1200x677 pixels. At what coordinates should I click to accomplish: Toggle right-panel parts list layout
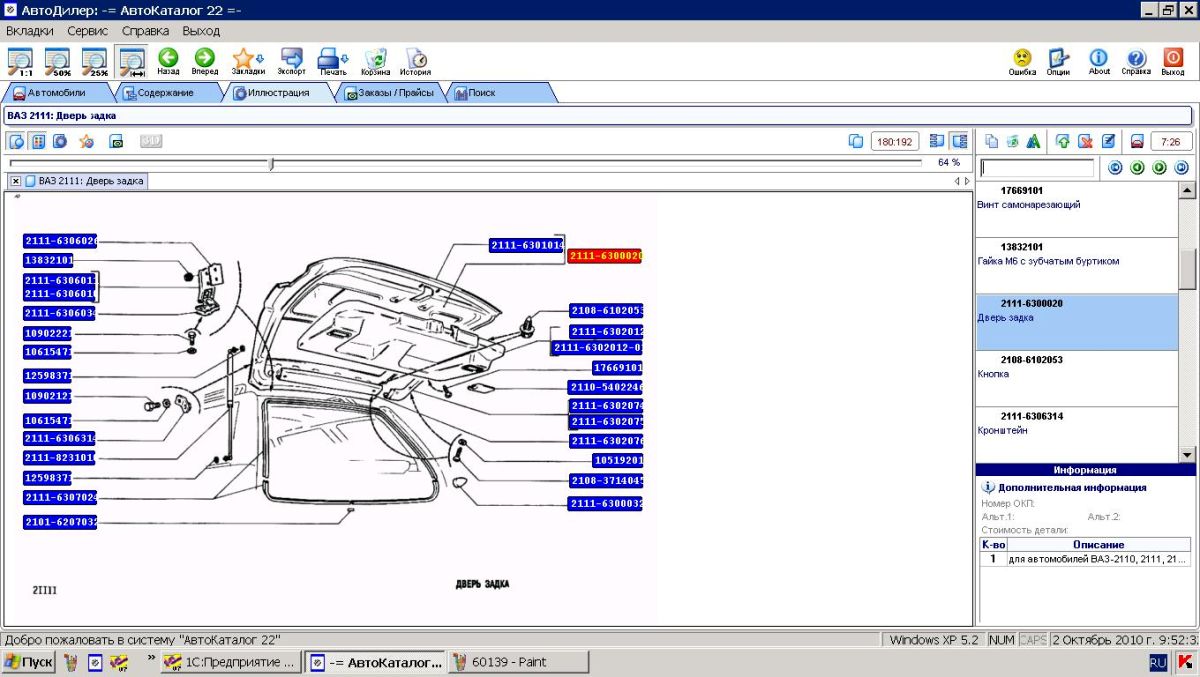(959, 141)
